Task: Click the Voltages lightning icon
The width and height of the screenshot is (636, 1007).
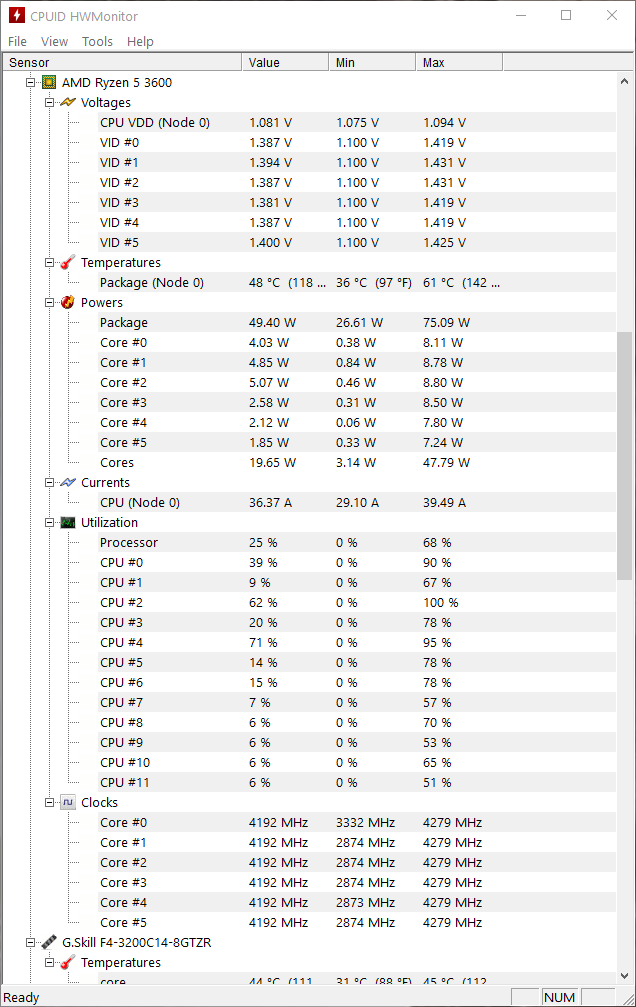Action: tap(68, 102)
